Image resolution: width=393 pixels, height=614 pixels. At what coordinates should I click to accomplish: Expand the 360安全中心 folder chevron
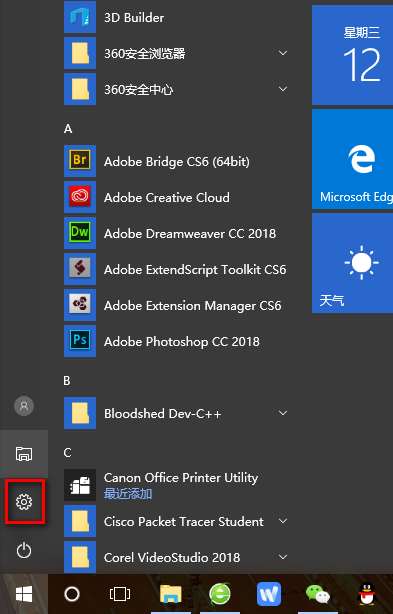pyautogui.click(x=283, y=89)
